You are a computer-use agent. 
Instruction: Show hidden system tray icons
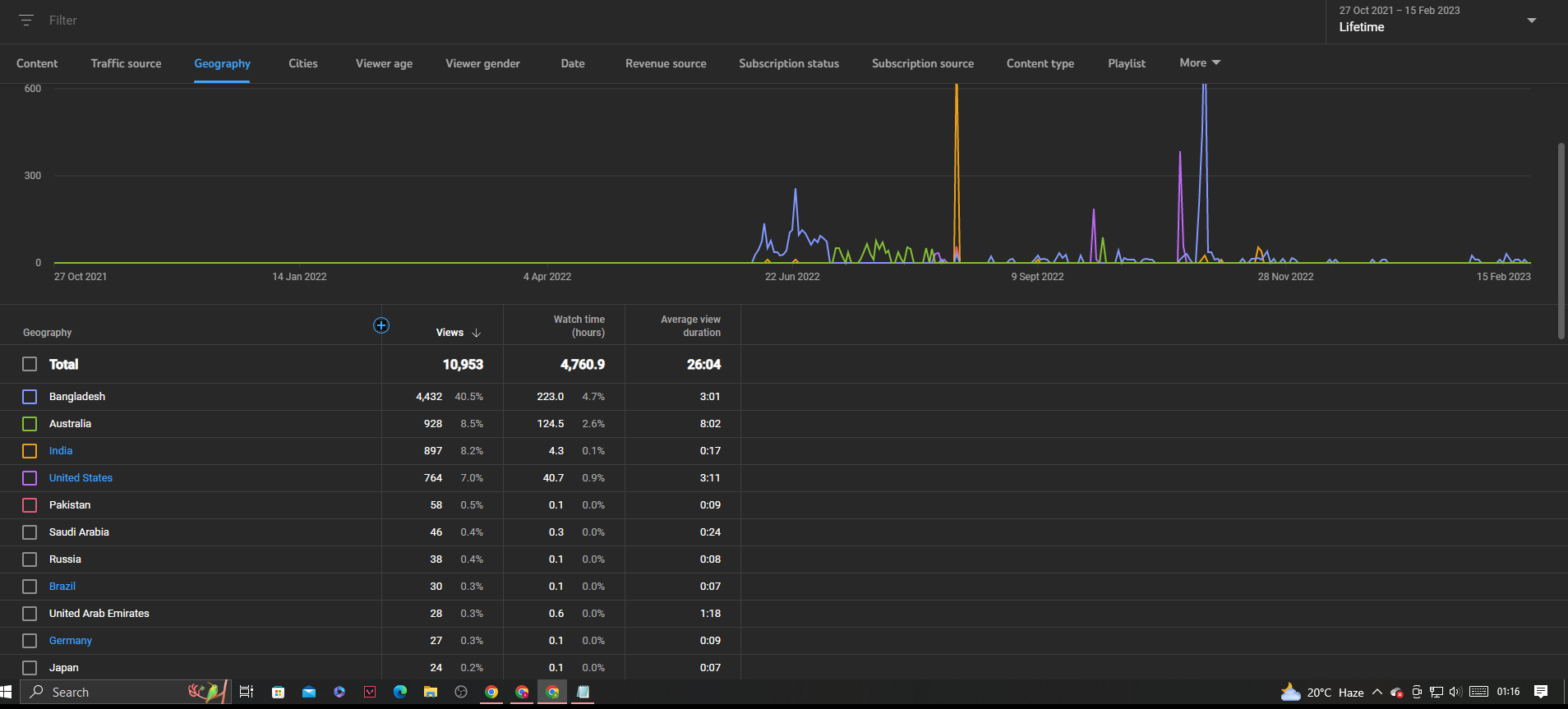[1377, 692]
